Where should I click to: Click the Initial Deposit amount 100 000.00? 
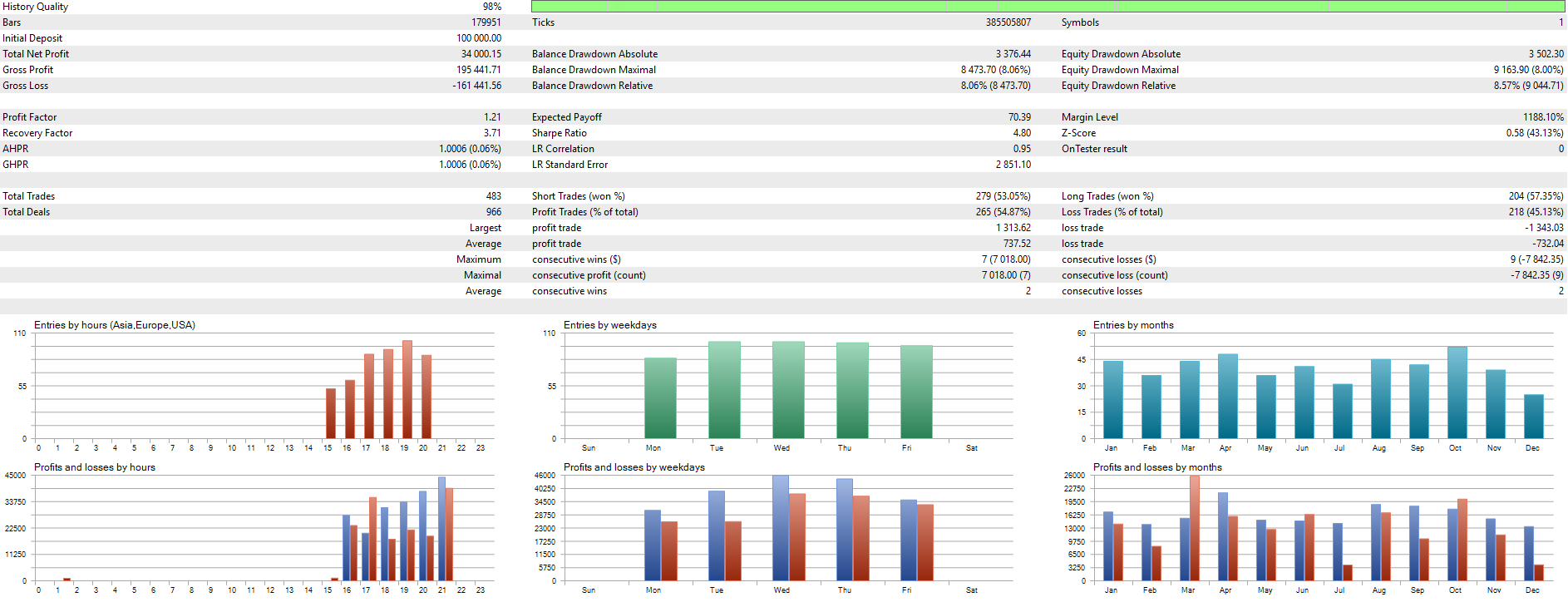(478, 38)
